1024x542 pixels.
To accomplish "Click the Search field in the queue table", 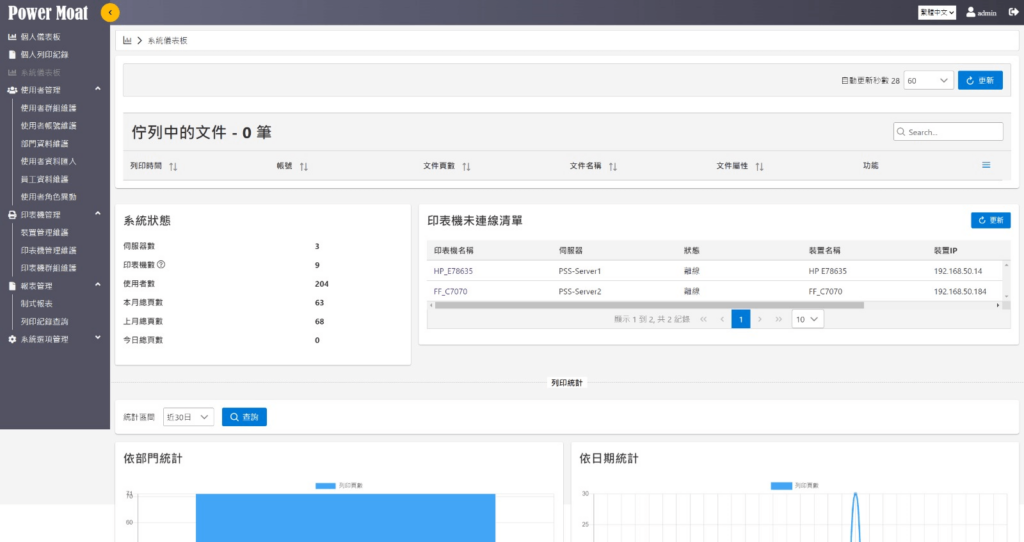I will coord(948,132).
